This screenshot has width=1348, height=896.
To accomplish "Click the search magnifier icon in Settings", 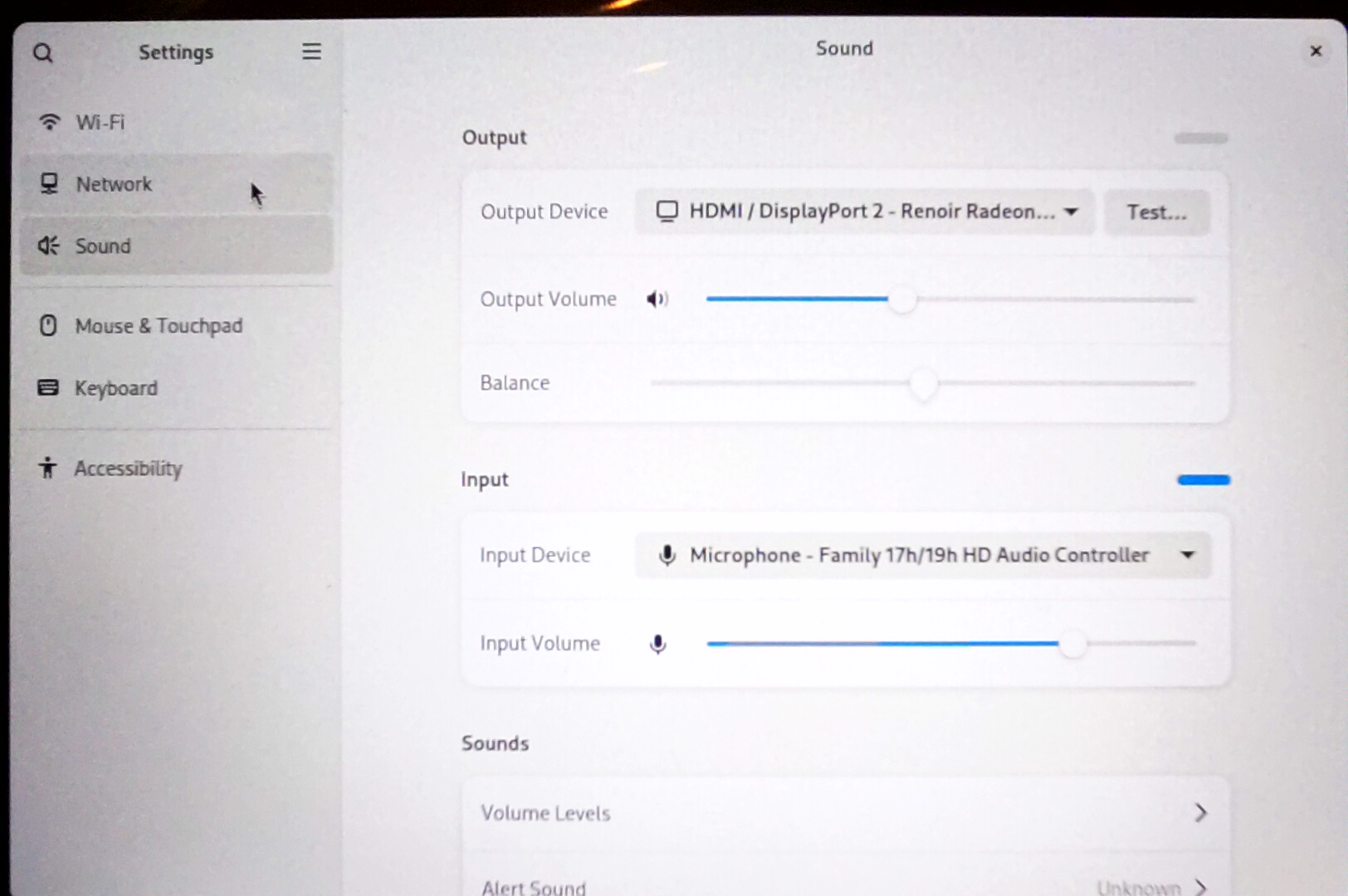I will 43,54.
